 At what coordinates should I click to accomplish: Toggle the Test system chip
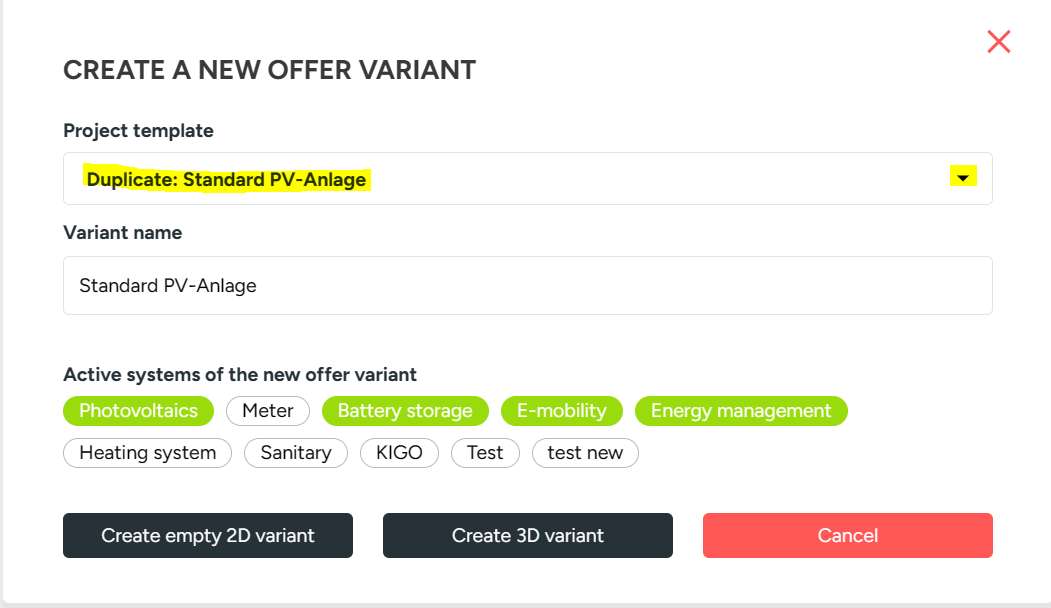click(x=485, y=453)
